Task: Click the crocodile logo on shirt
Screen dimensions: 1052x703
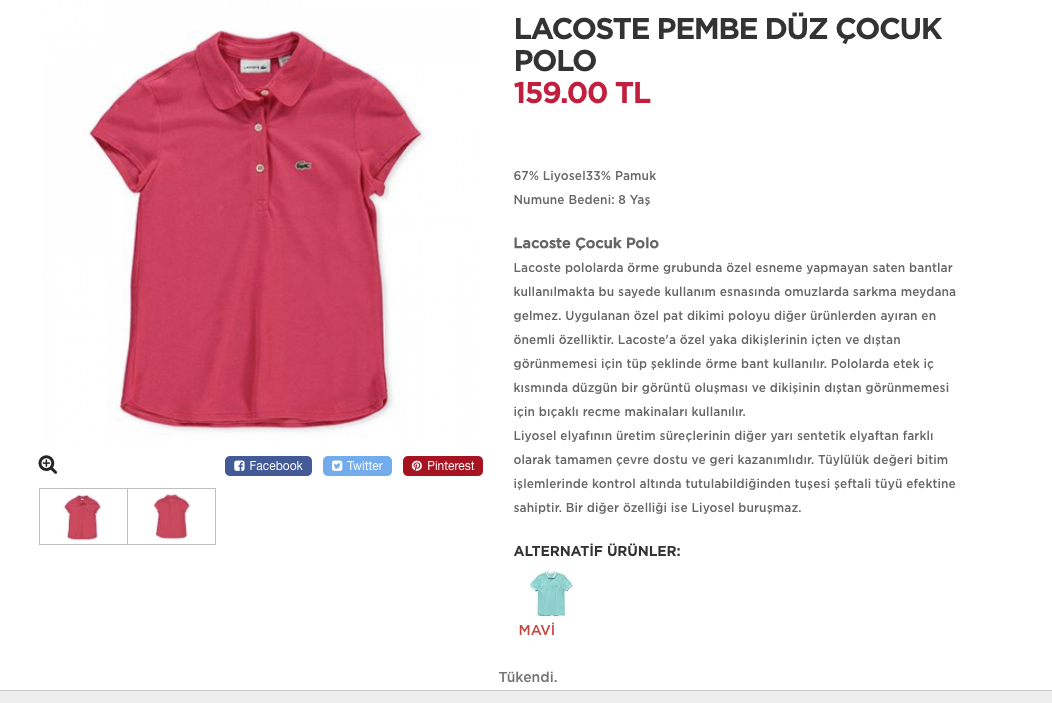Action: click(x=303, y=165)
